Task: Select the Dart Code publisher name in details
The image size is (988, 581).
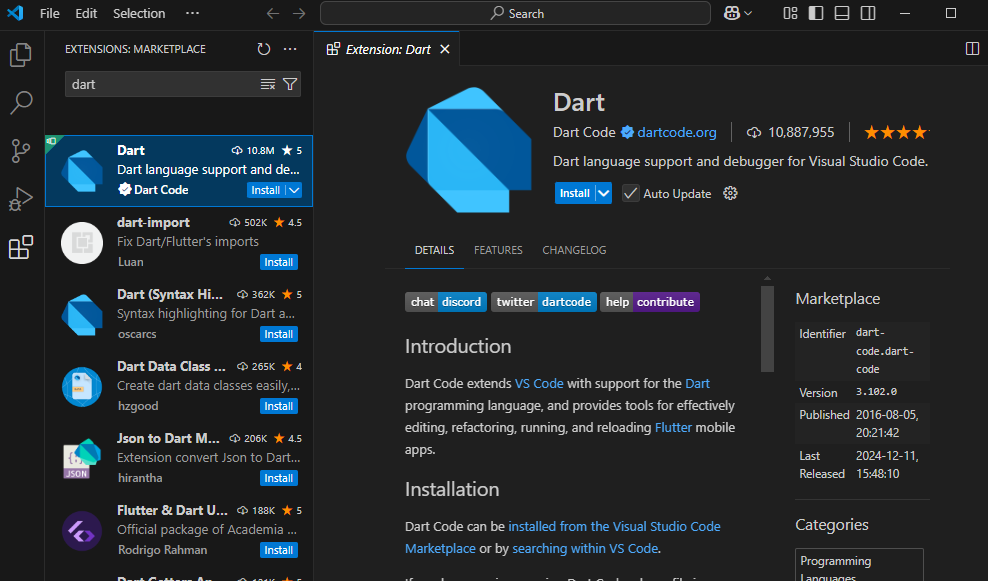Action: [583, 132]
